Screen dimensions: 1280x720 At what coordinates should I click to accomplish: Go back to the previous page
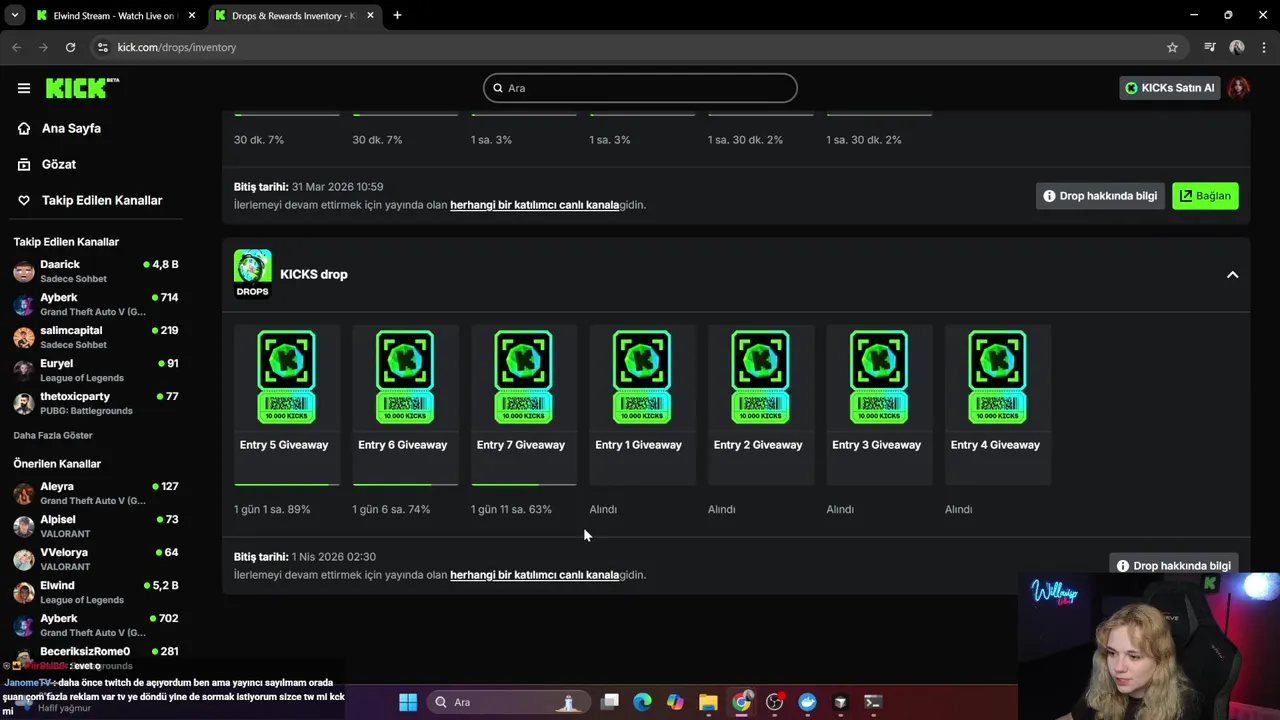(16, 47)
